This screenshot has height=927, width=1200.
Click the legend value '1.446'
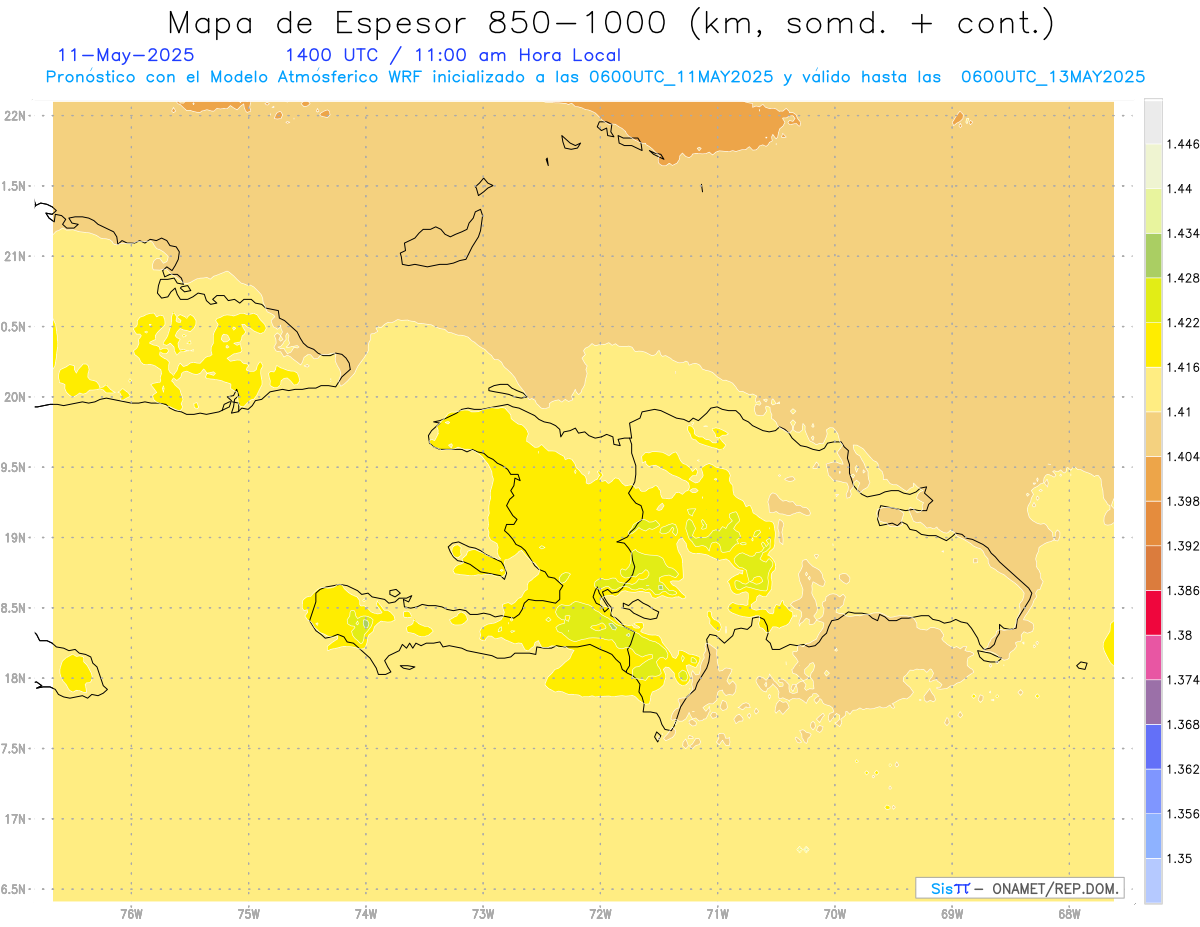tap(1182, 144)
